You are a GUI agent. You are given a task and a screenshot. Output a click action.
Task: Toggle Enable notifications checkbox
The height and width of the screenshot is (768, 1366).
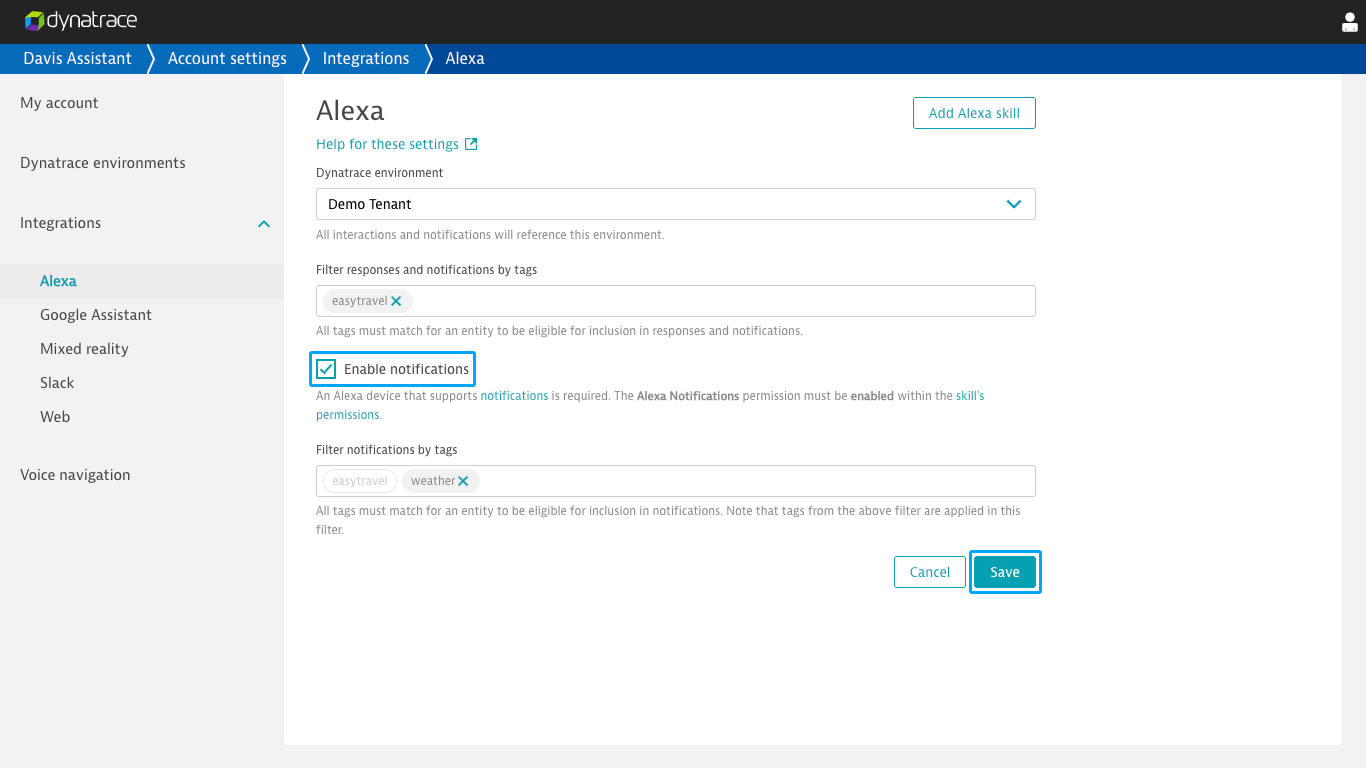[x=326, y=369]
